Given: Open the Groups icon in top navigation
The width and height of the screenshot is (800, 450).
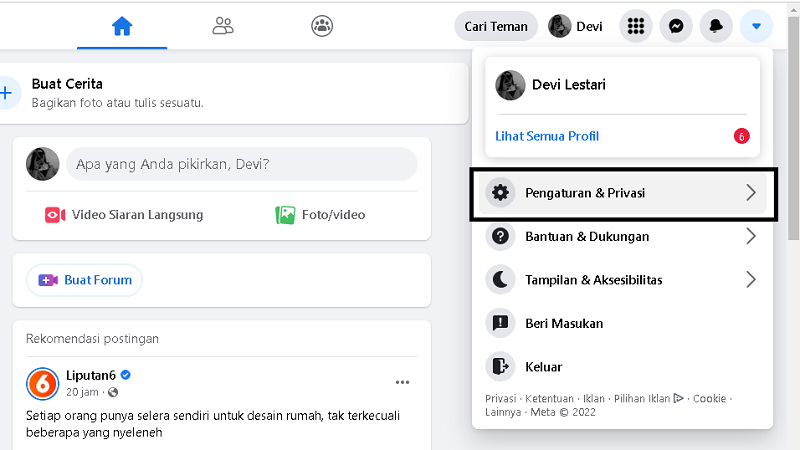Looking at the screenshot, I should pyautogui.click(x=322, y=26).
